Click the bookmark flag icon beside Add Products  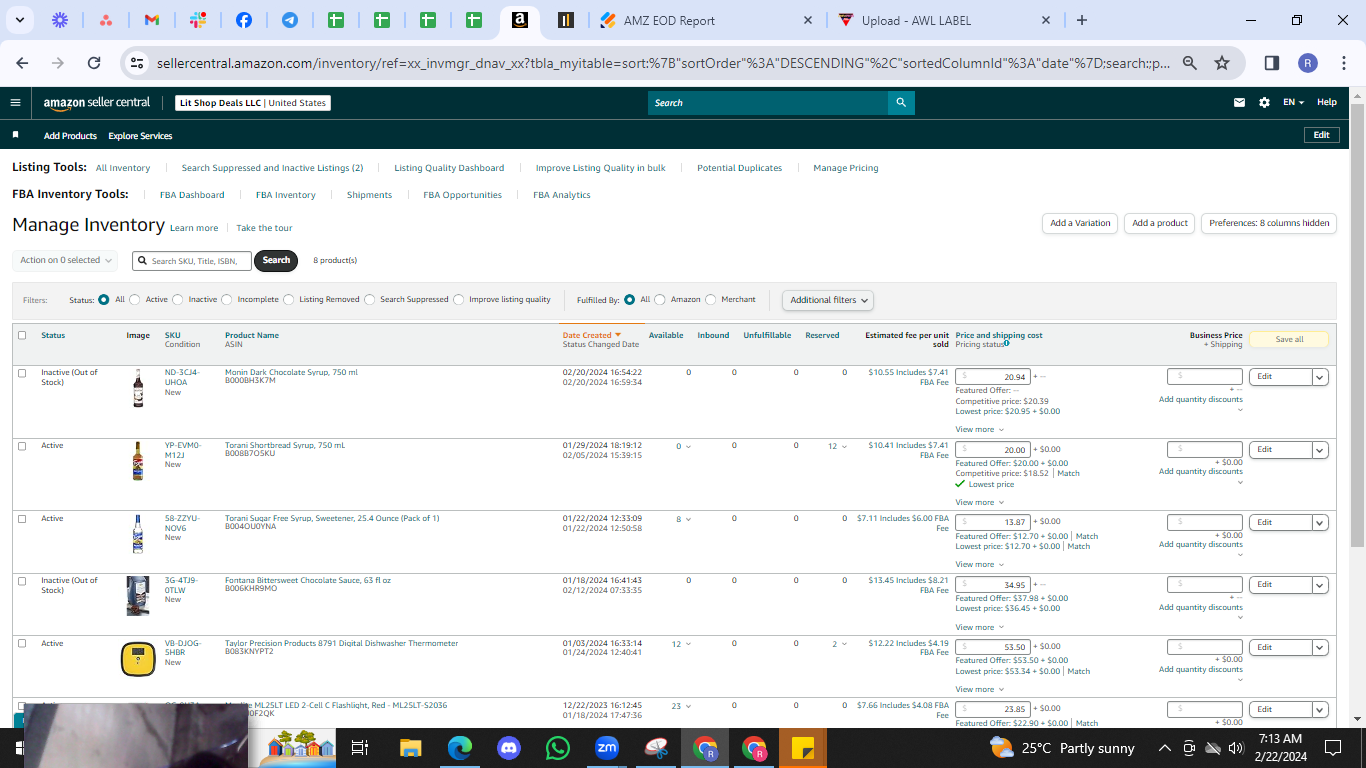pyautogui.click(x=16, y=135)
